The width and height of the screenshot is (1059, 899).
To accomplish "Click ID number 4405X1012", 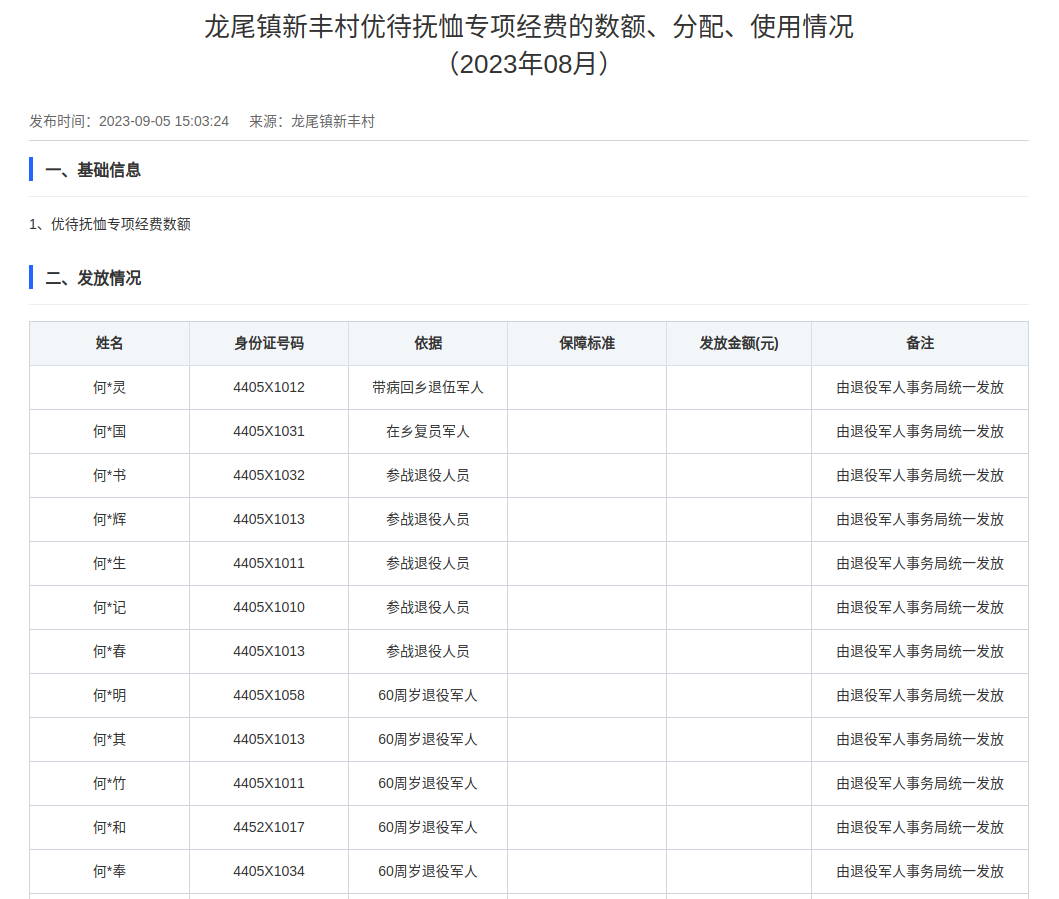I will coord(269,388).
